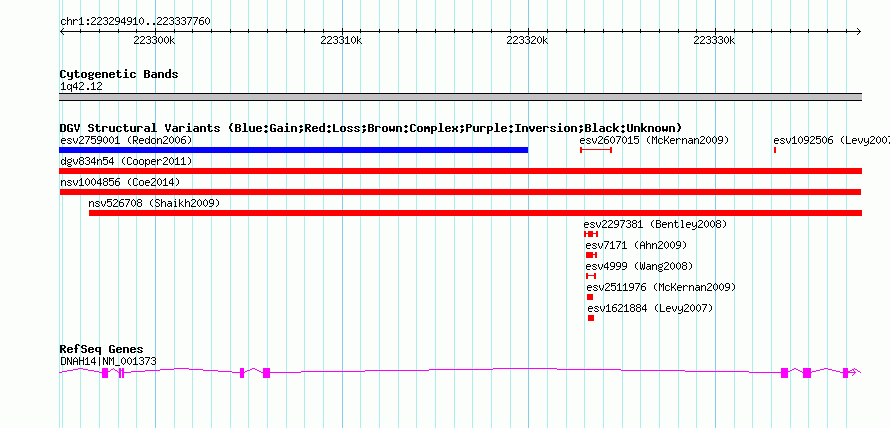Click the left arrowhead of the ruler
The image size is (890, 428).
pos(62,32)
